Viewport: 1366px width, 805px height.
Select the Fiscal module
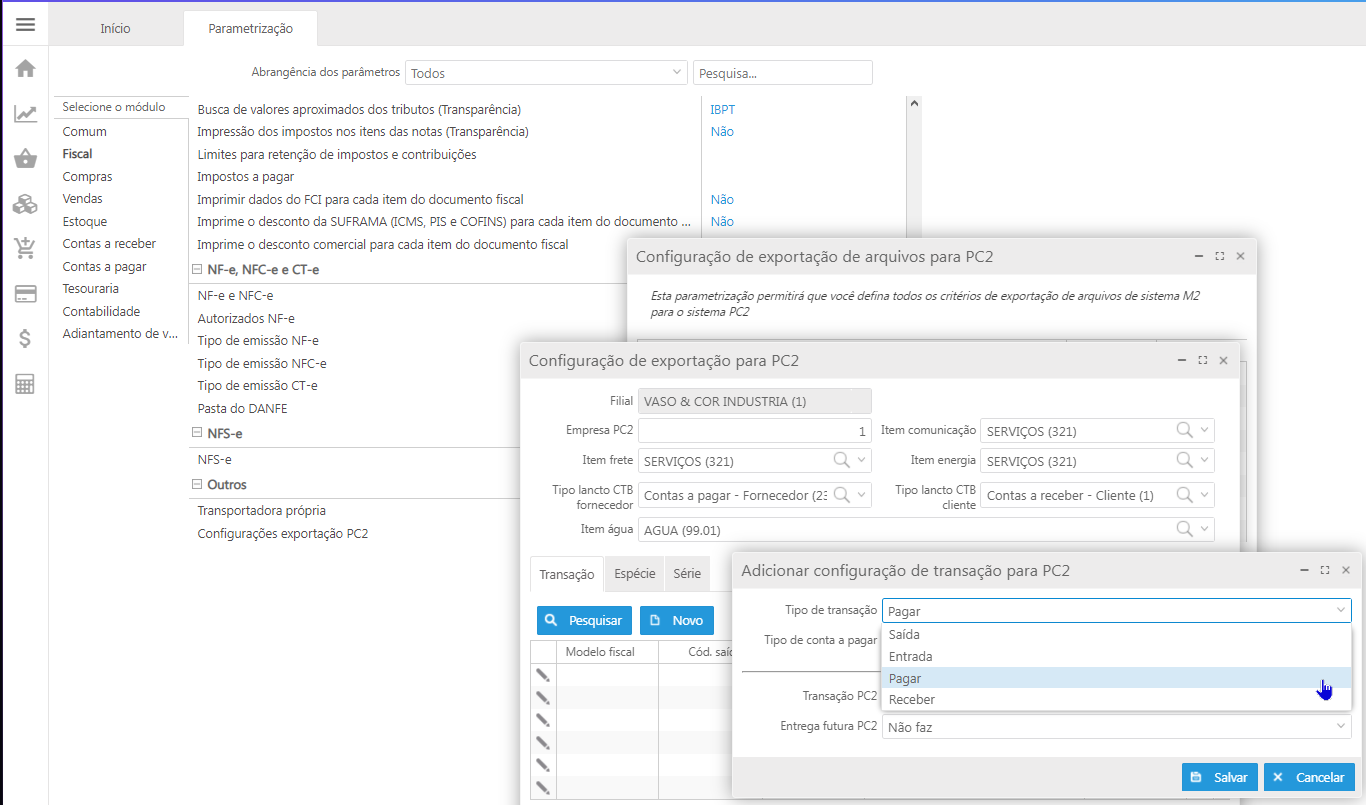[x=77, y=154]
